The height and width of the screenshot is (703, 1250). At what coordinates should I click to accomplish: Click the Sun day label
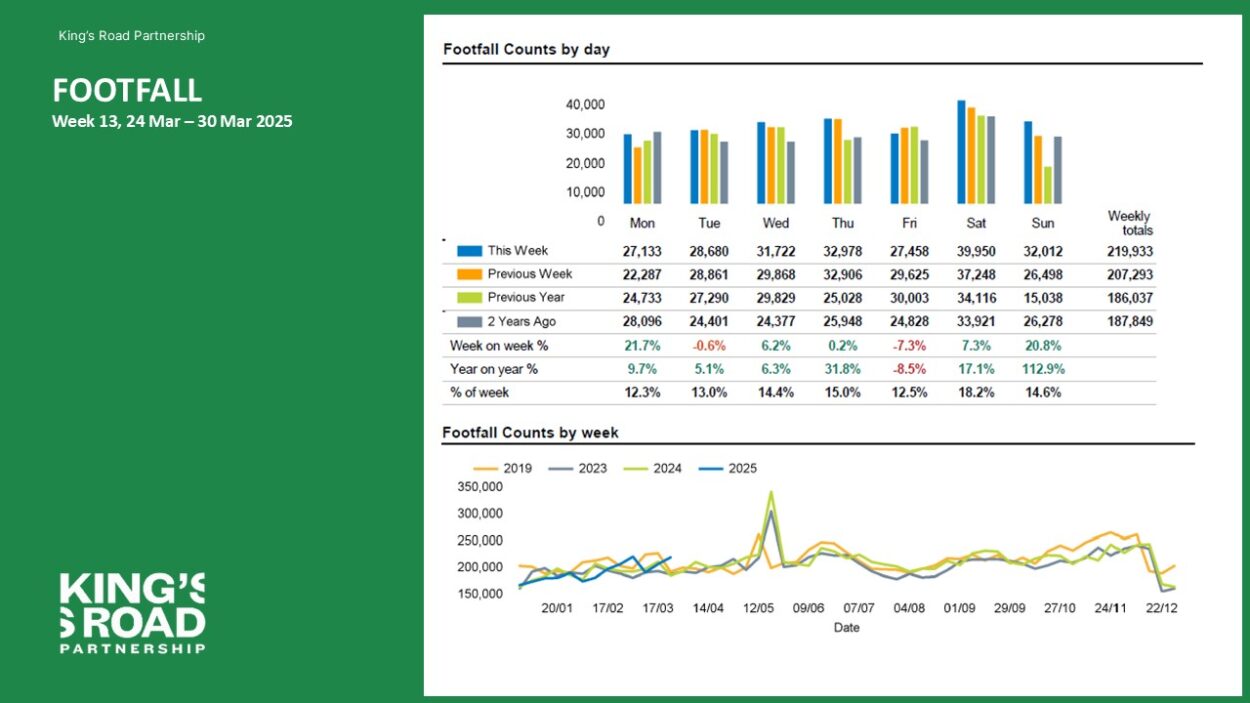(1042, 223)
